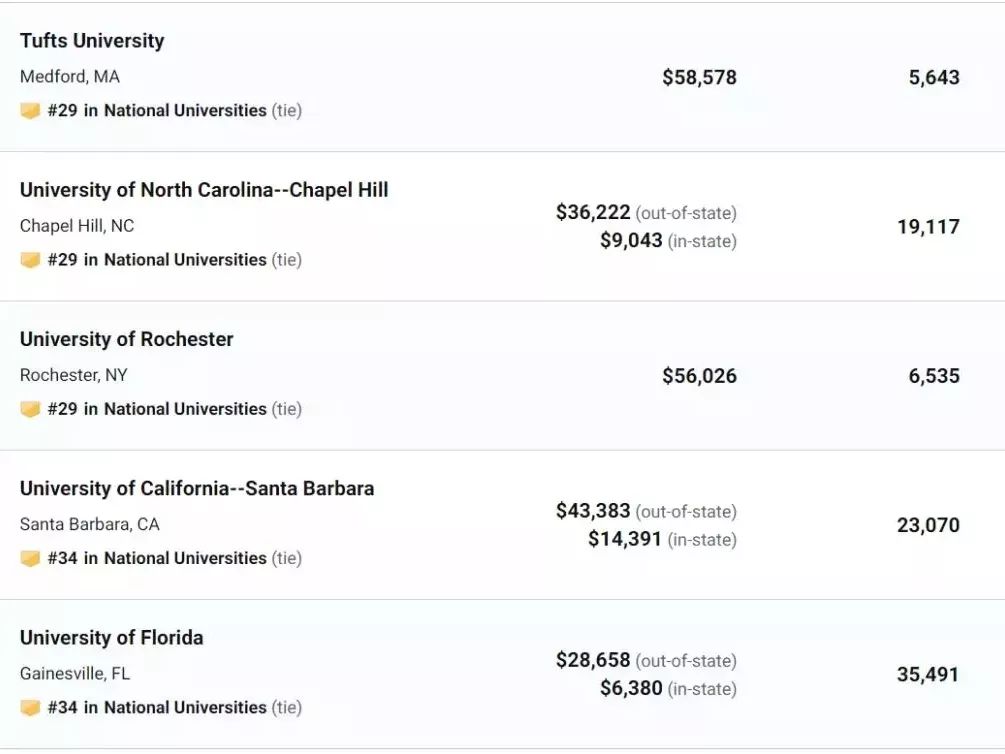1005x754 pixels.
Task: Select UNC #29 in National Universities ranking
Action: click(174, 260)
